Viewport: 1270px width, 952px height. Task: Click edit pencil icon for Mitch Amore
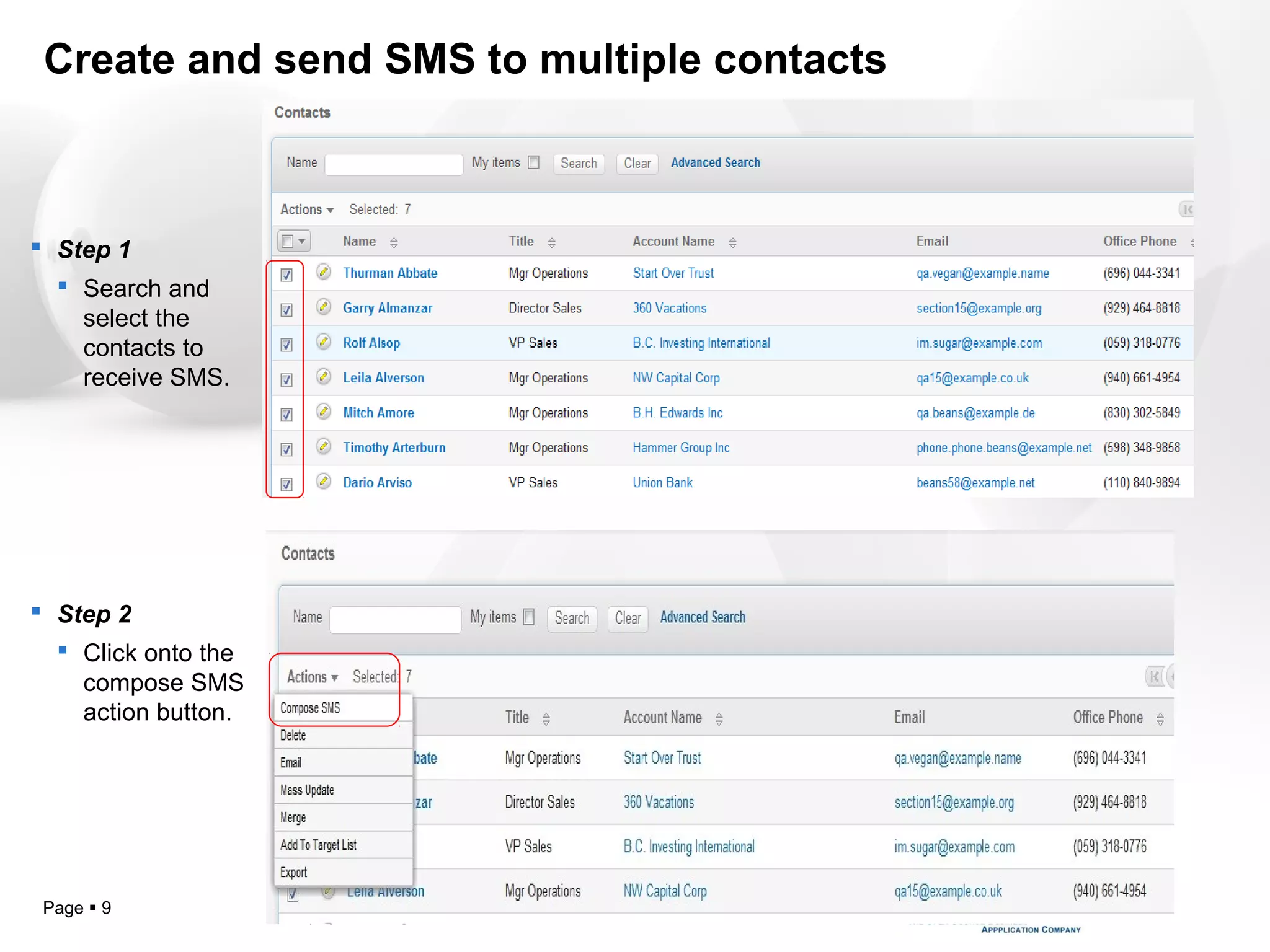click(x=324, y=411)
